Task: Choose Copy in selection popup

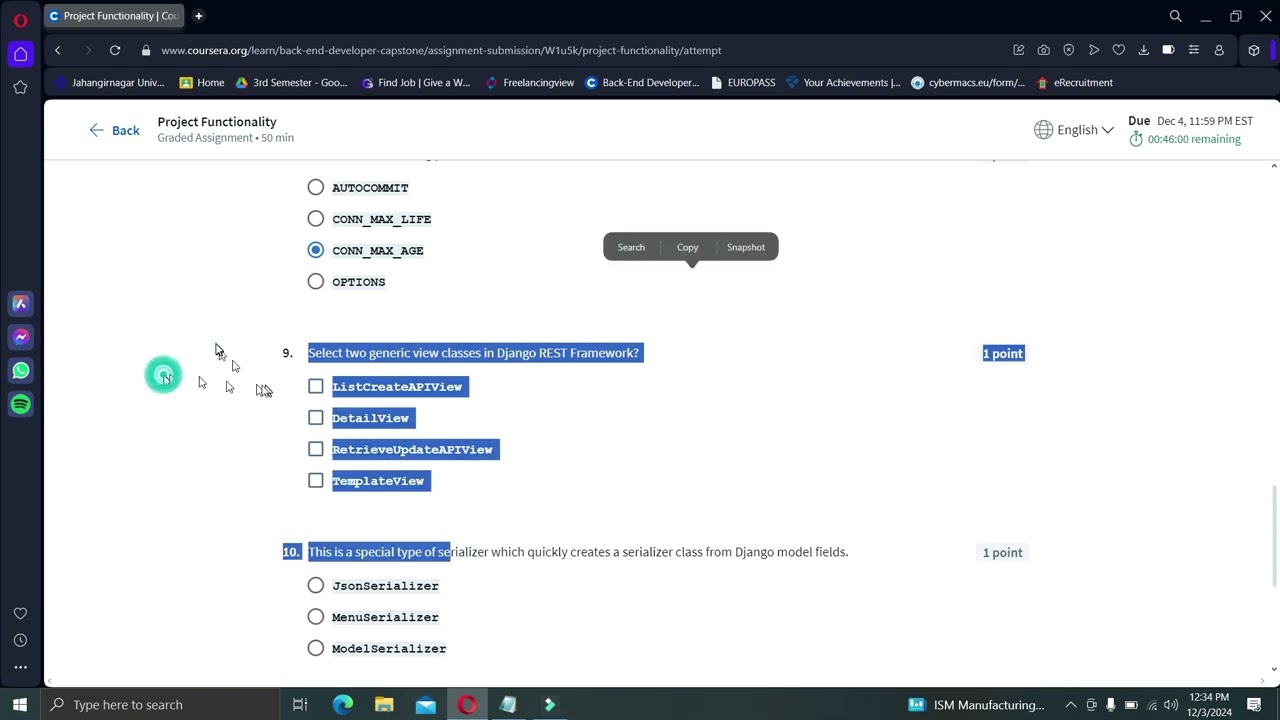Action: pos(688,247)
